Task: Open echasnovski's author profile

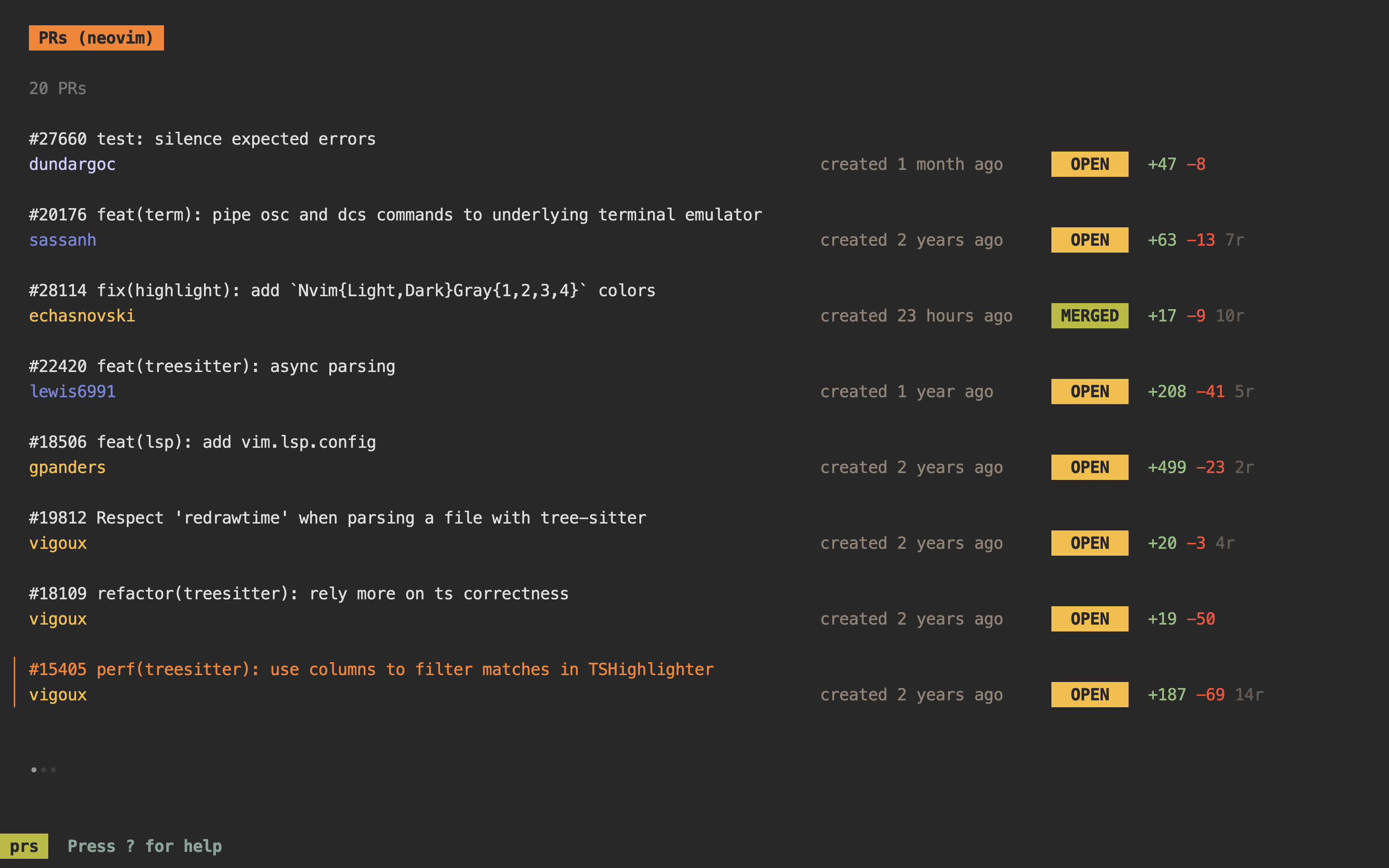Action: [82, 315]
